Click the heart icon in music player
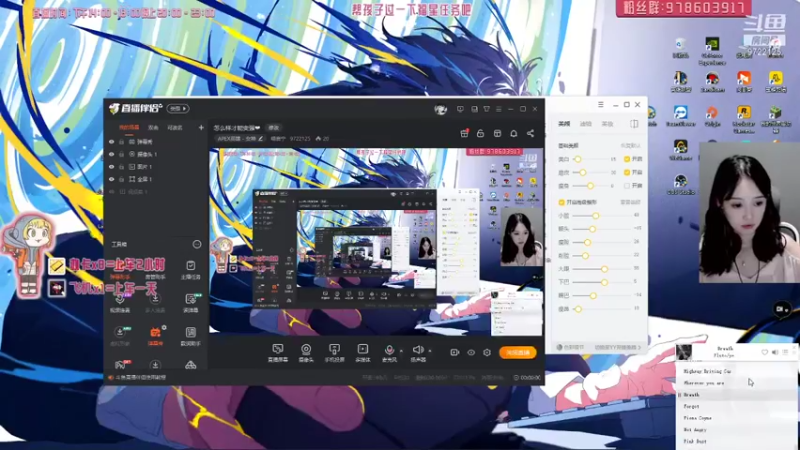Image resolution: width=800 pixels, height=450 pixels. tap(764, 352)
